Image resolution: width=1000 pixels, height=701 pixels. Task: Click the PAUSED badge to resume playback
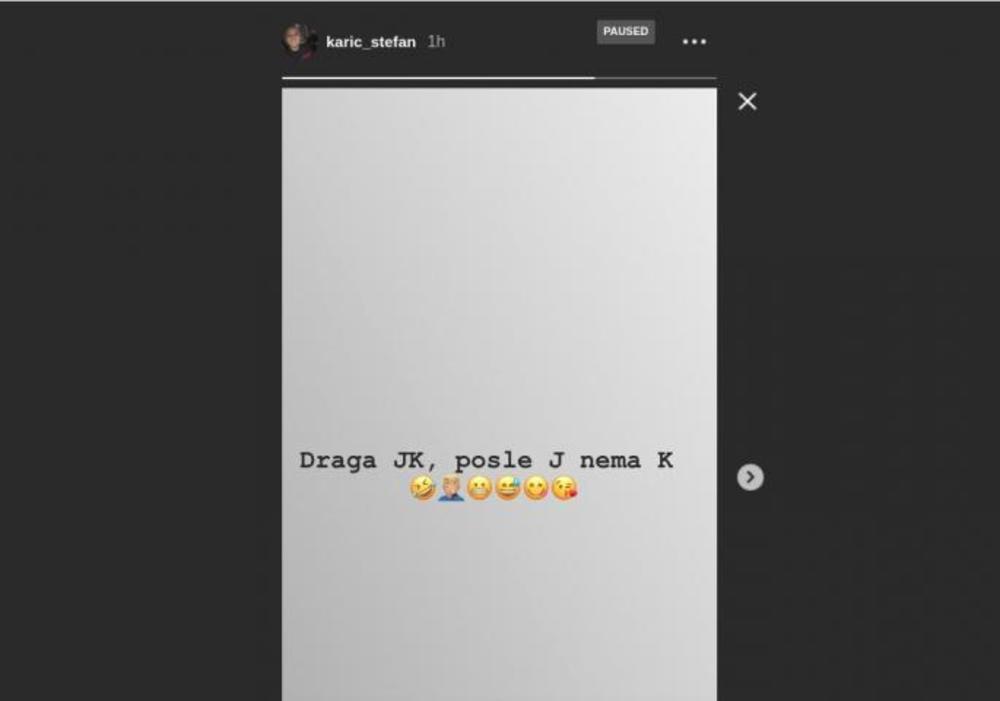coord(626,31)
